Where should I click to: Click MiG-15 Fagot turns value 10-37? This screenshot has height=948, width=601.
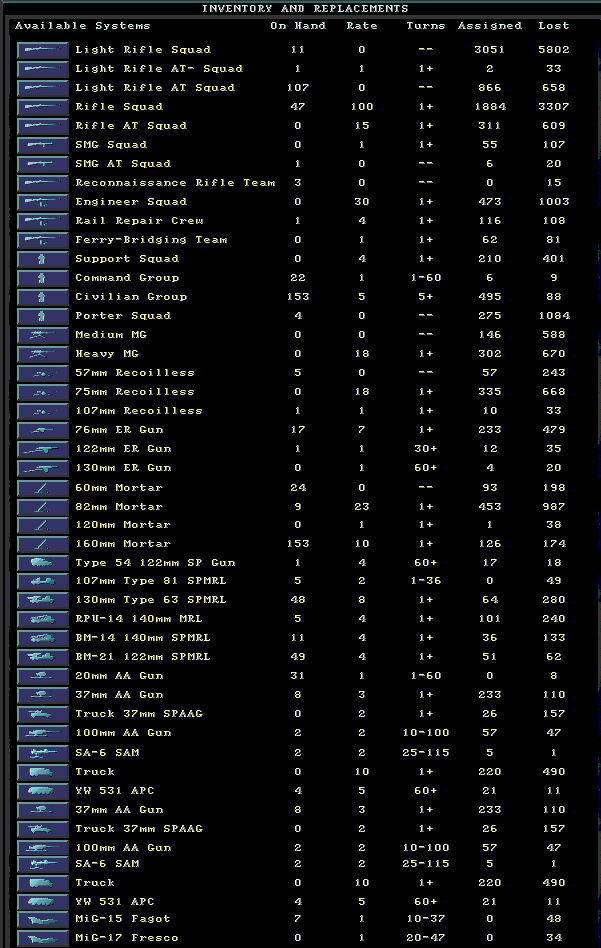tap(426, 919)
